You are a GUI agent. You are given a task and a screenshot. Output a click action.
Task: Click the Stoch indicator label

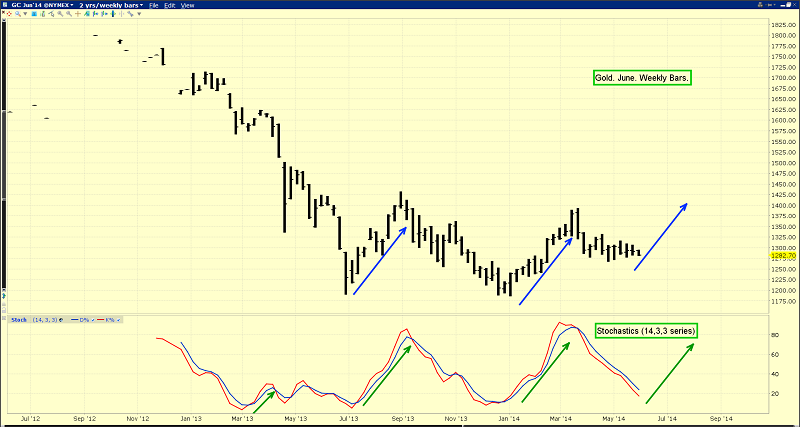pyautogui.click(x=18, y=320)
